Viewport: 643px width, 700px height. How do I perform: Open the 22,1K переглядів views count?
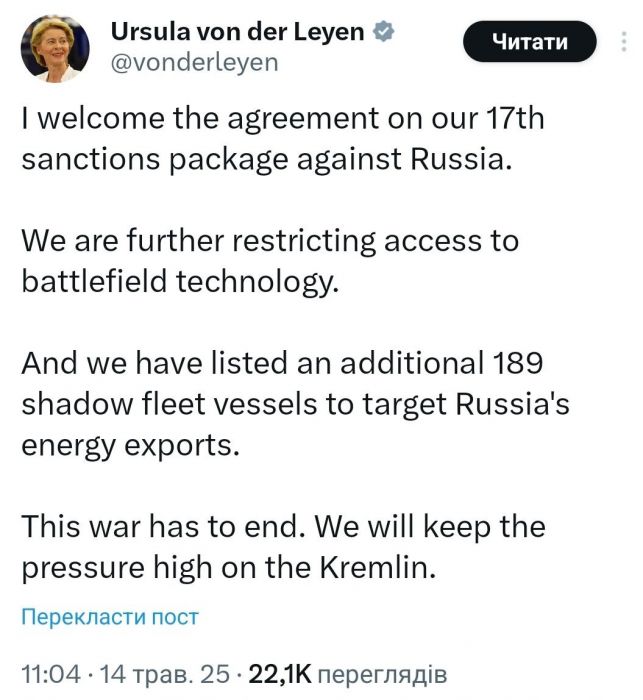click(x=348, y=674)
